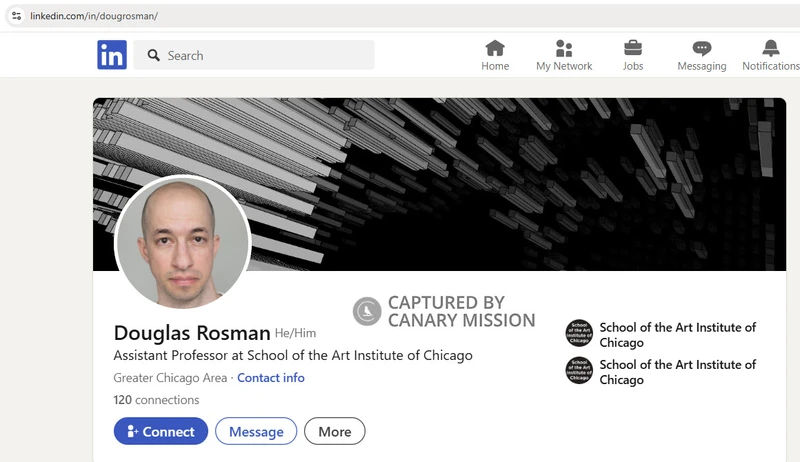Screen dimensions: 800x462
Task: View the 120 connections link
Action: point(156,400)
